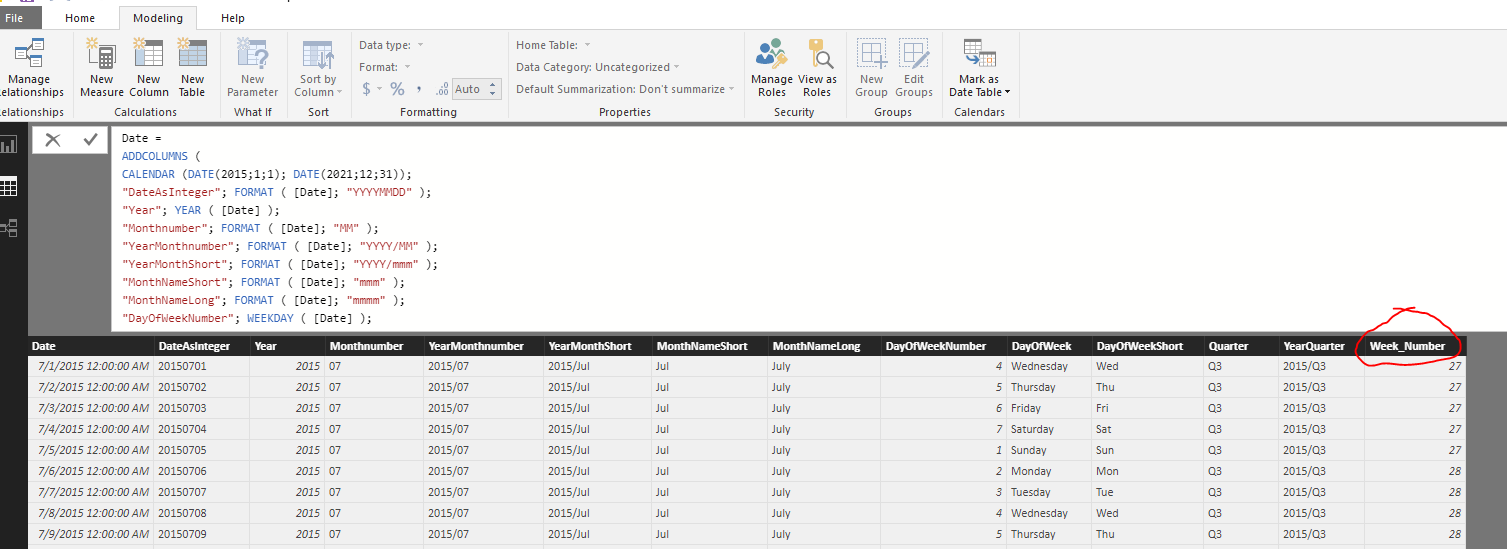
Task: Select the DateAsInteger column header
Action: (x=202, y=346)
